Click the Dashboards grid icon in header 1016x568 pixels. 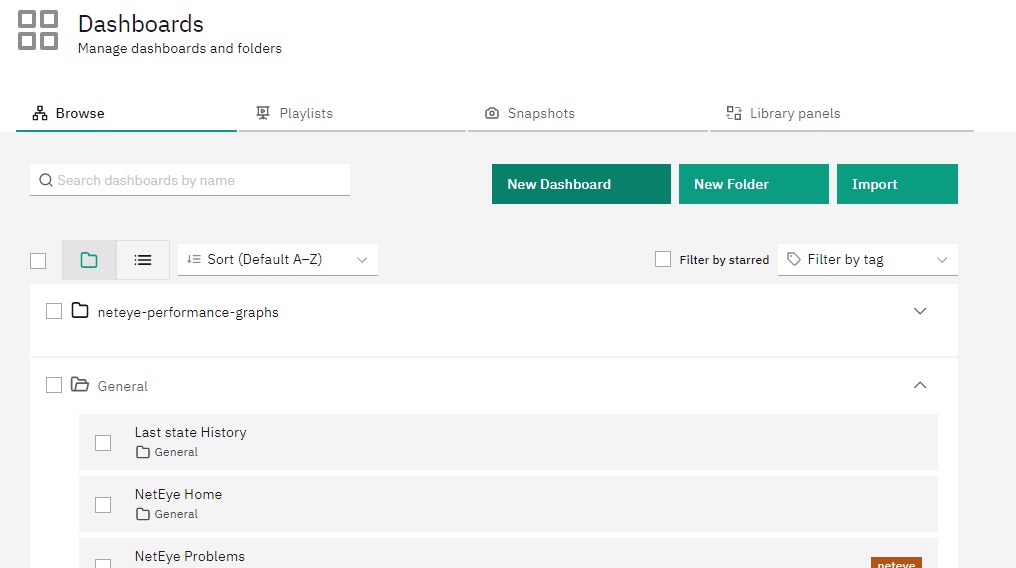coord(38,30)
